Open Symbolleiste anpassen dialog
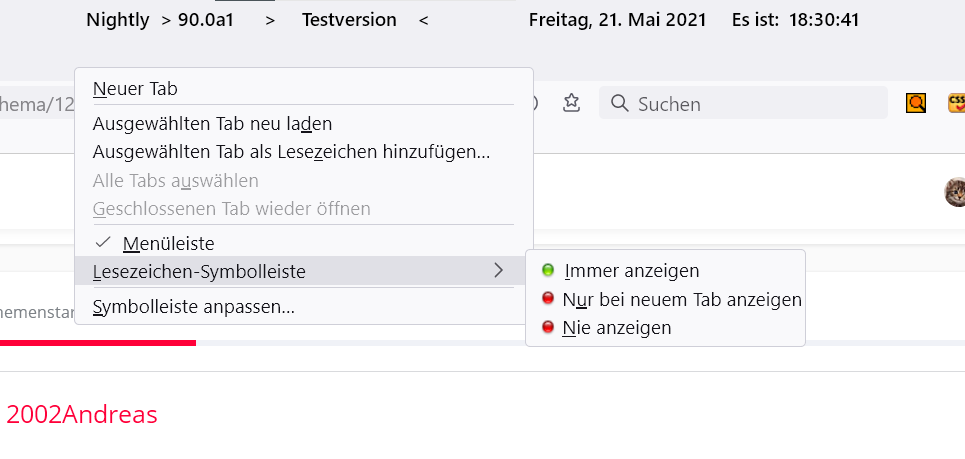 (193, 307)
